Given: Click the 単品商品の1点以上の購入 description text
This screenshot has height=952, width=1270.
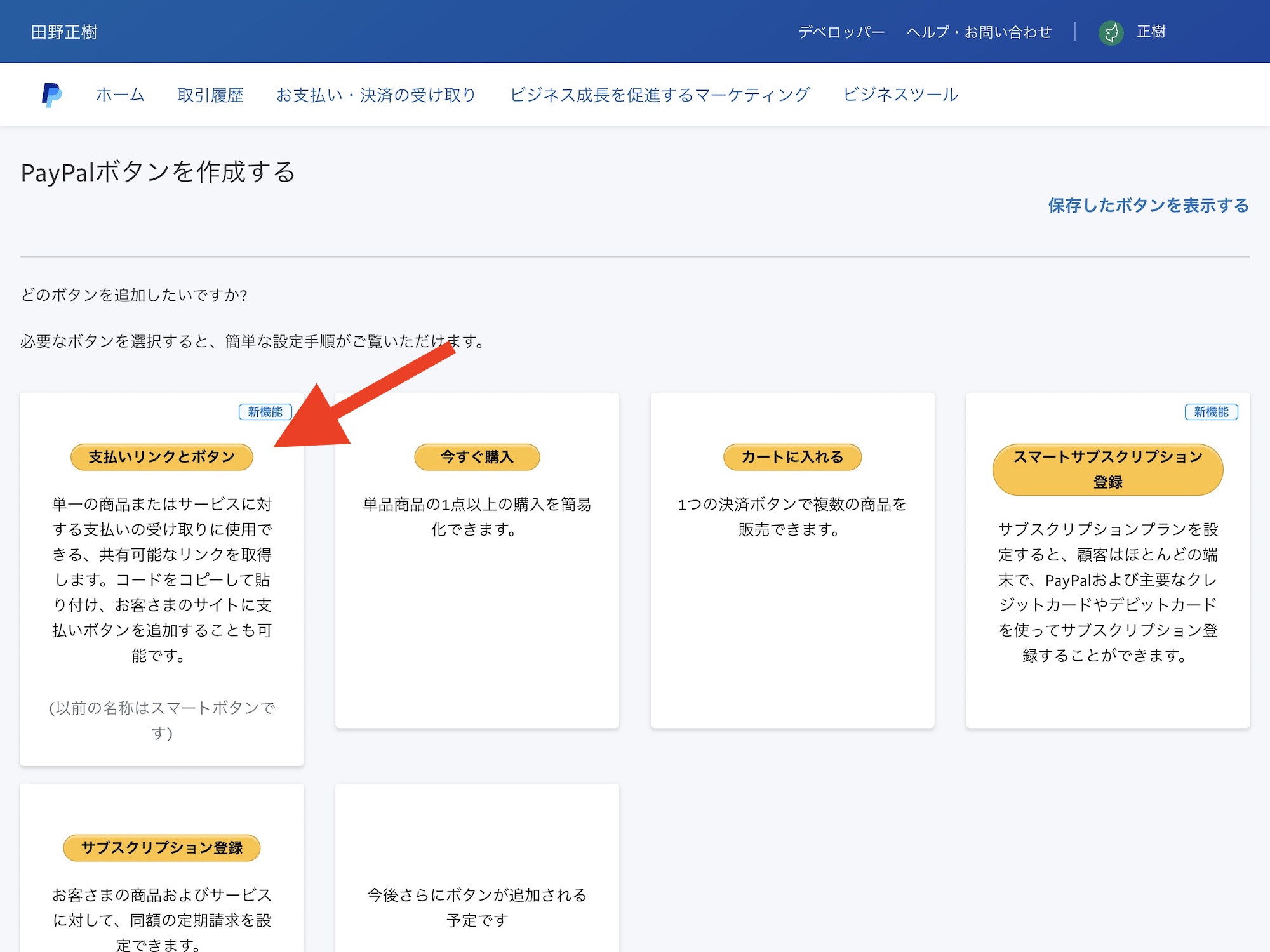Looking at the screenshot, I should coord(477,517).
